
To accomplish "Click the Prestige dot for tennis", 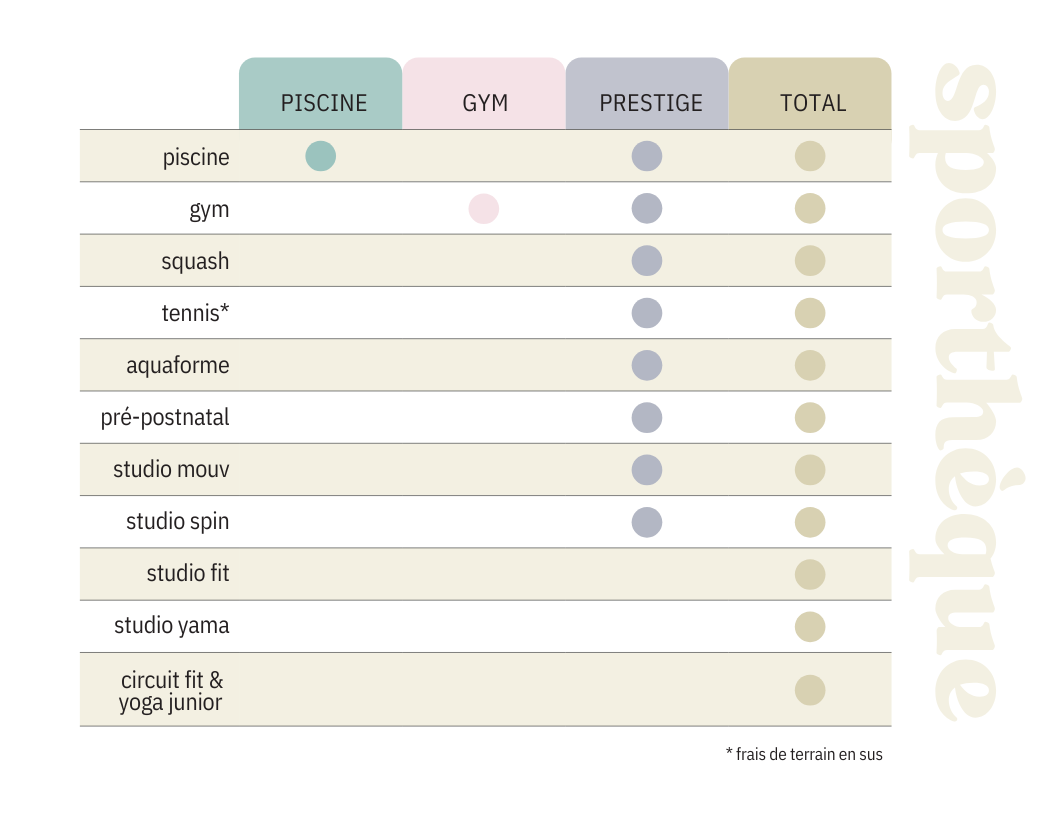I will point(647,313).
